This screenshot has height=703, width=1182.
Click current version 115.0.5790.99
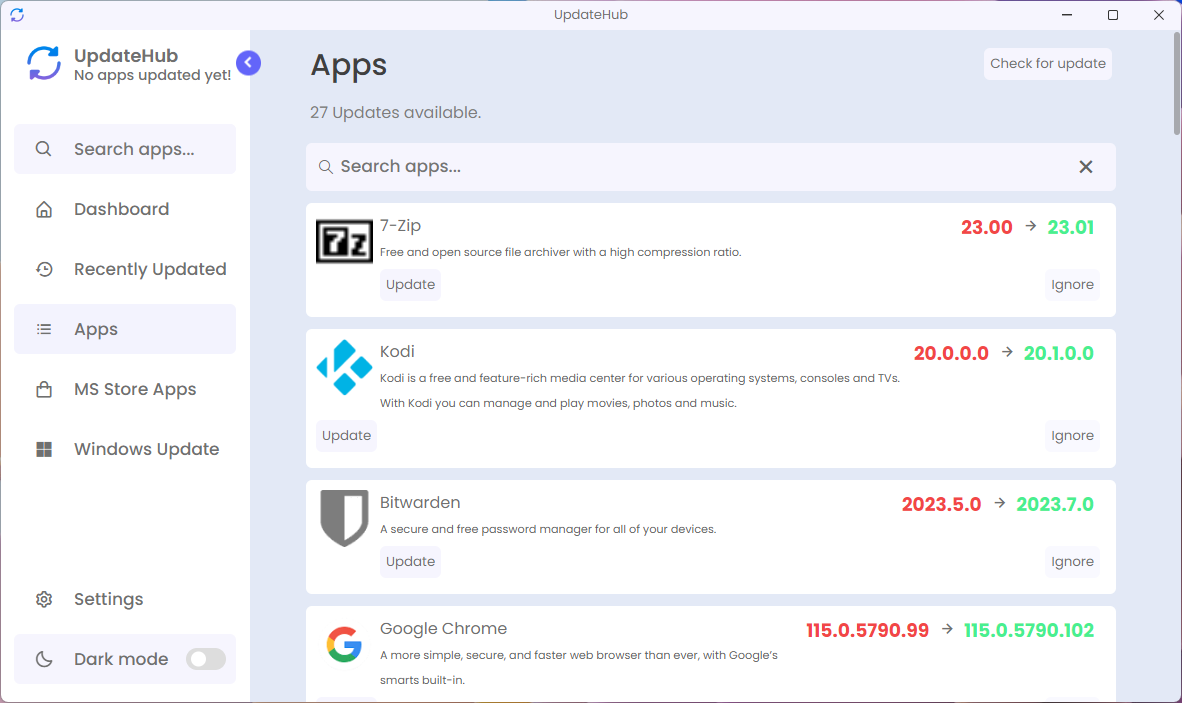[x=867, y=630]
